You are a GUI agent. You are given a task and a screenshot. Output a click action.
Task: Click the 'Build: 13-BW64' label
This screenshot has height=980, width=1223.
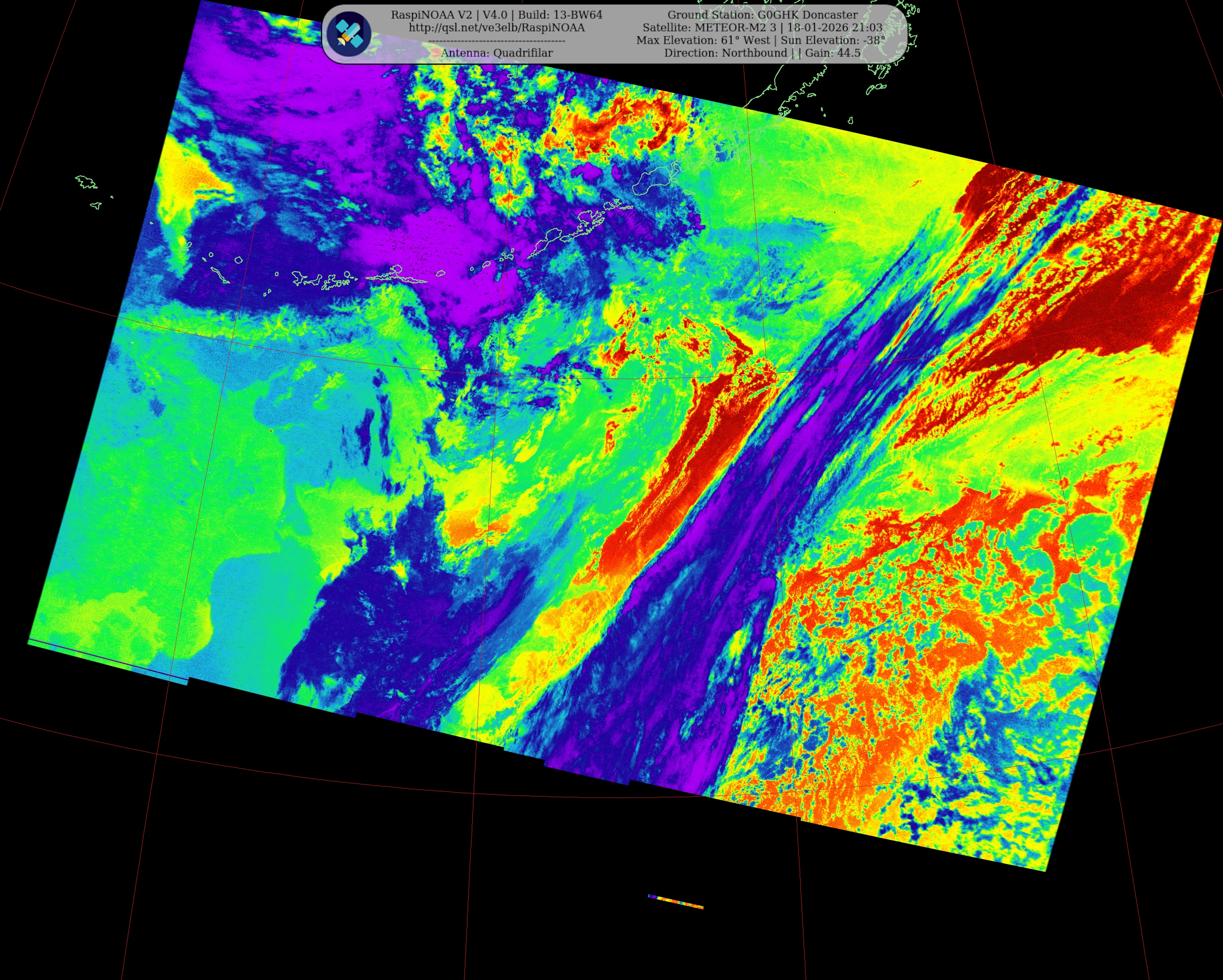(560, 15)
